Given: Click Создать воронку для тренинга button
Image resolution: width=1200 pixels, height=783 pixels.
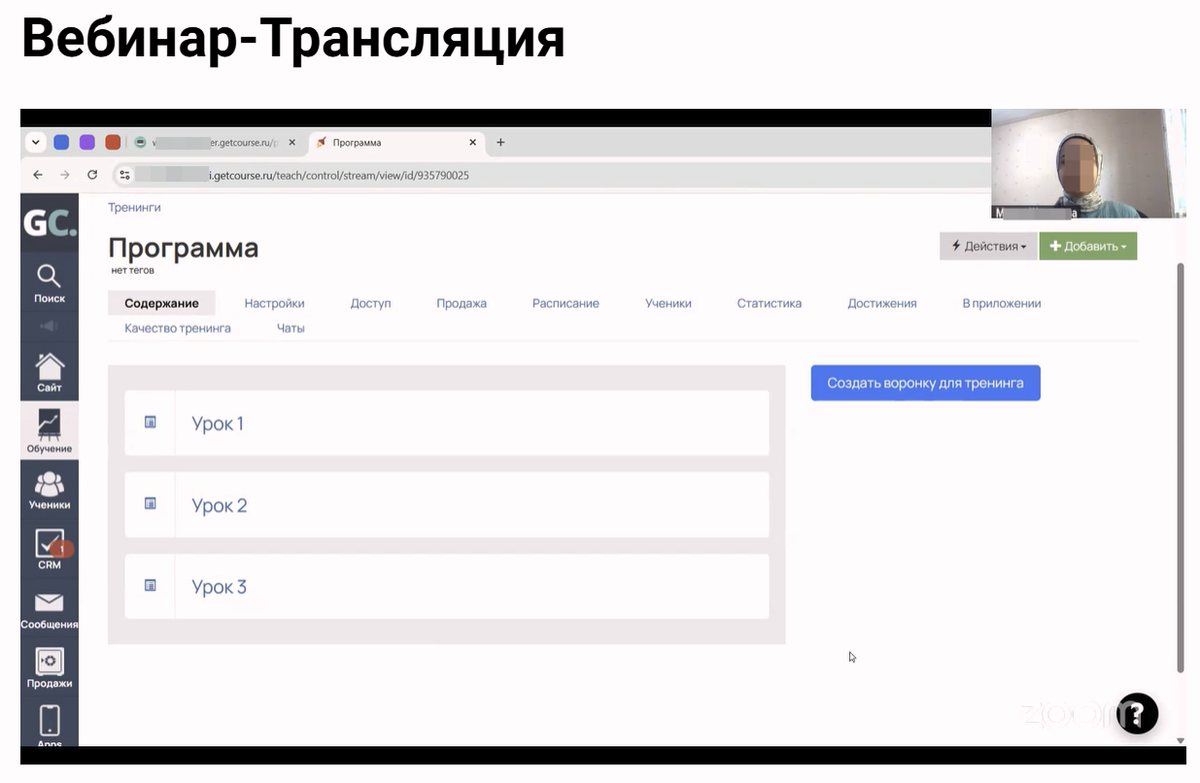Looking at the screenshot, I should coord(925,383).
